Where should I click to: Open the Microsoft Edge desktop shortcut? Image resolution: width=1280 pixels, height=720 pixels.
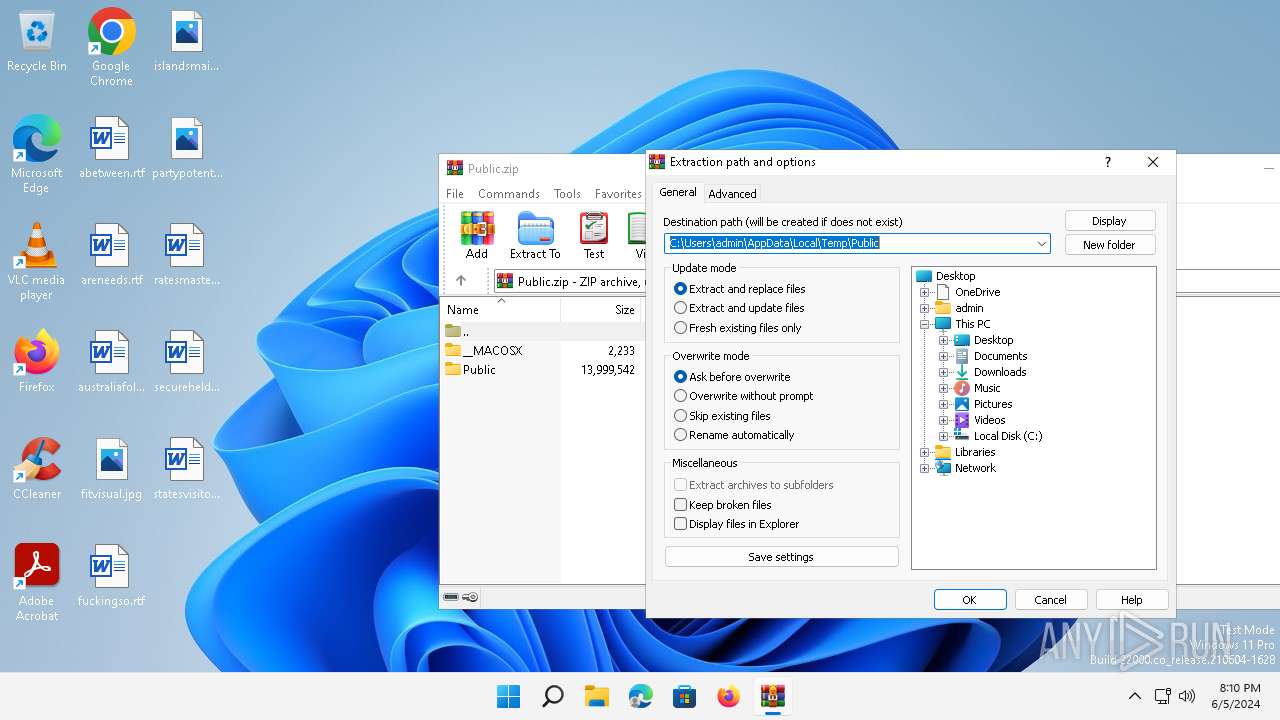pos(37,154)
